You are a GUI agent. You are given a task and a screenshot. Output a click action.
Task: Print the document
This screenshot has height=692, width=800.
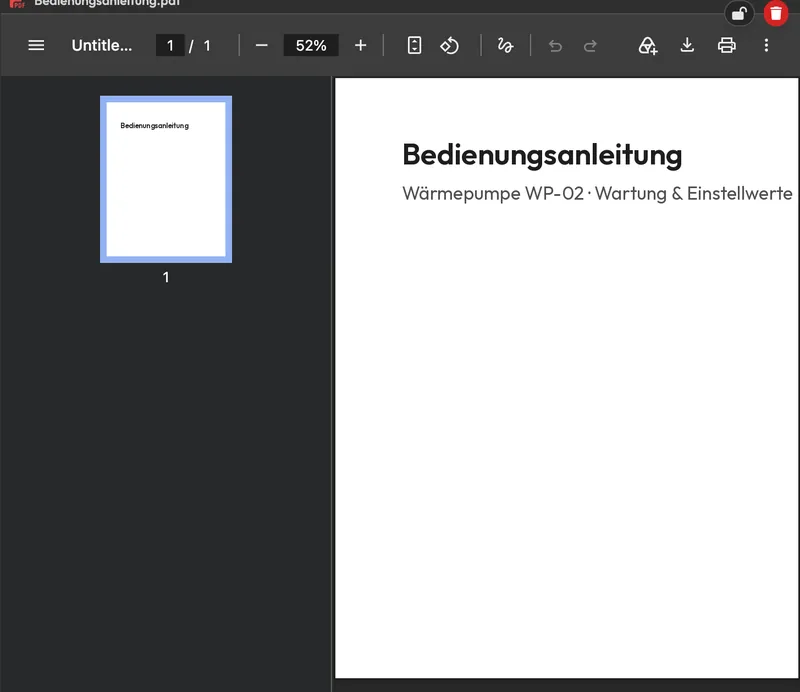[x=727, y=45]
